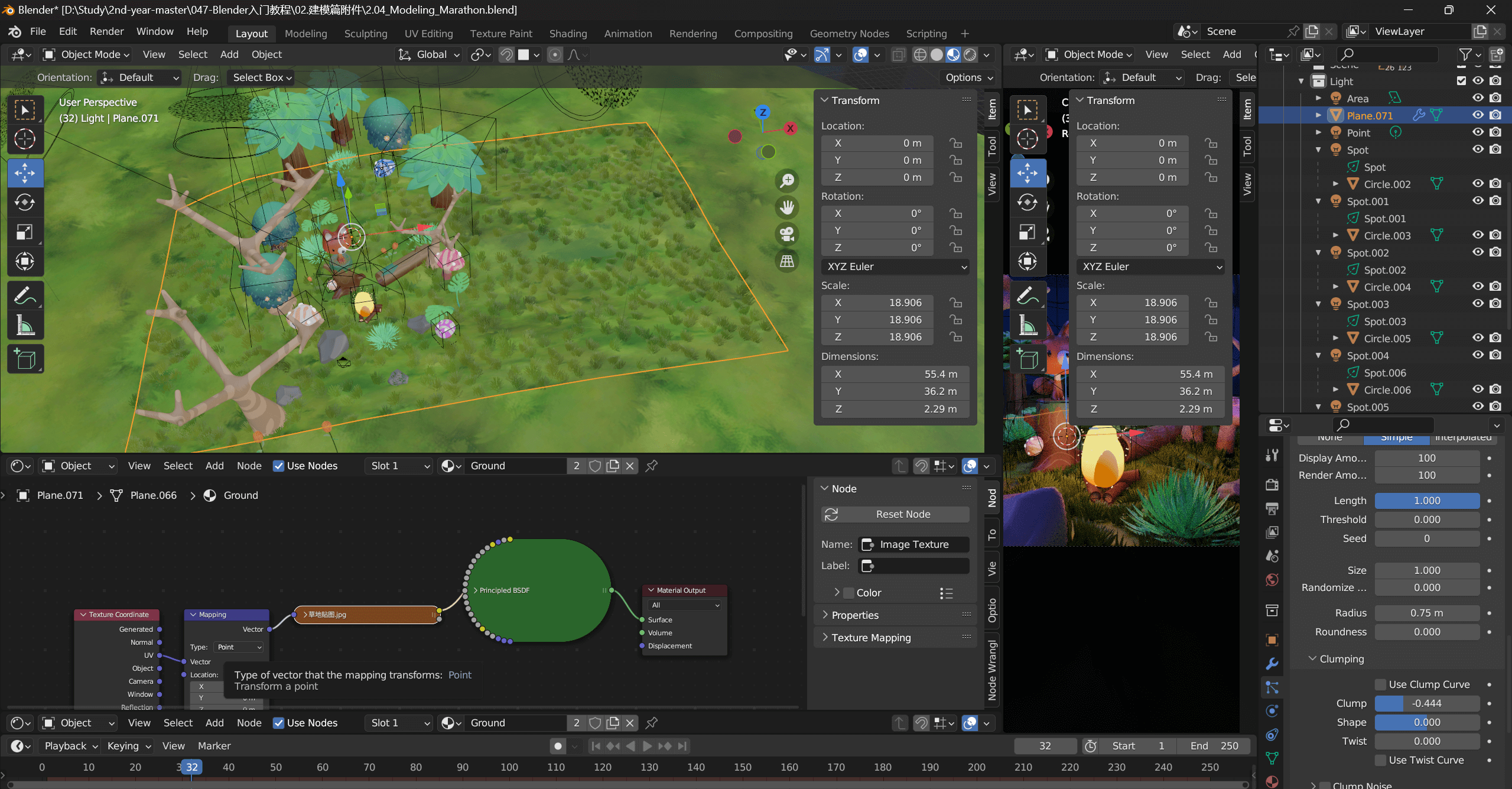The width and height of the screenshot is (1512, 789).
Task: Open the Object Data properties tab
Action: (1272, 758)
